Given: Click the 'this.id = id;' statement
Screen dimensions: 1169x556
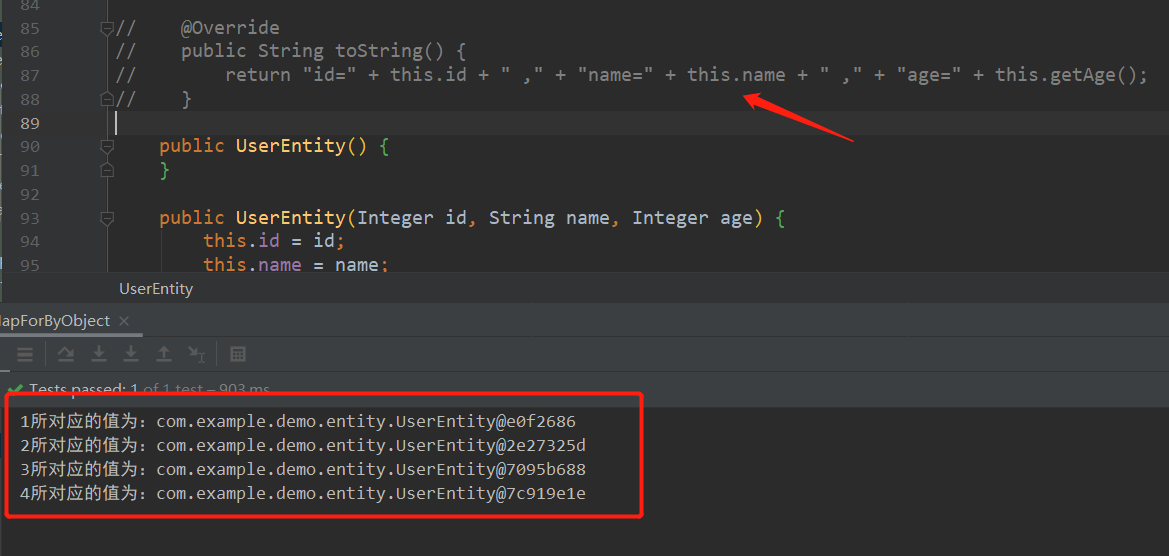Looking at the screenshot, I should 274,241.
